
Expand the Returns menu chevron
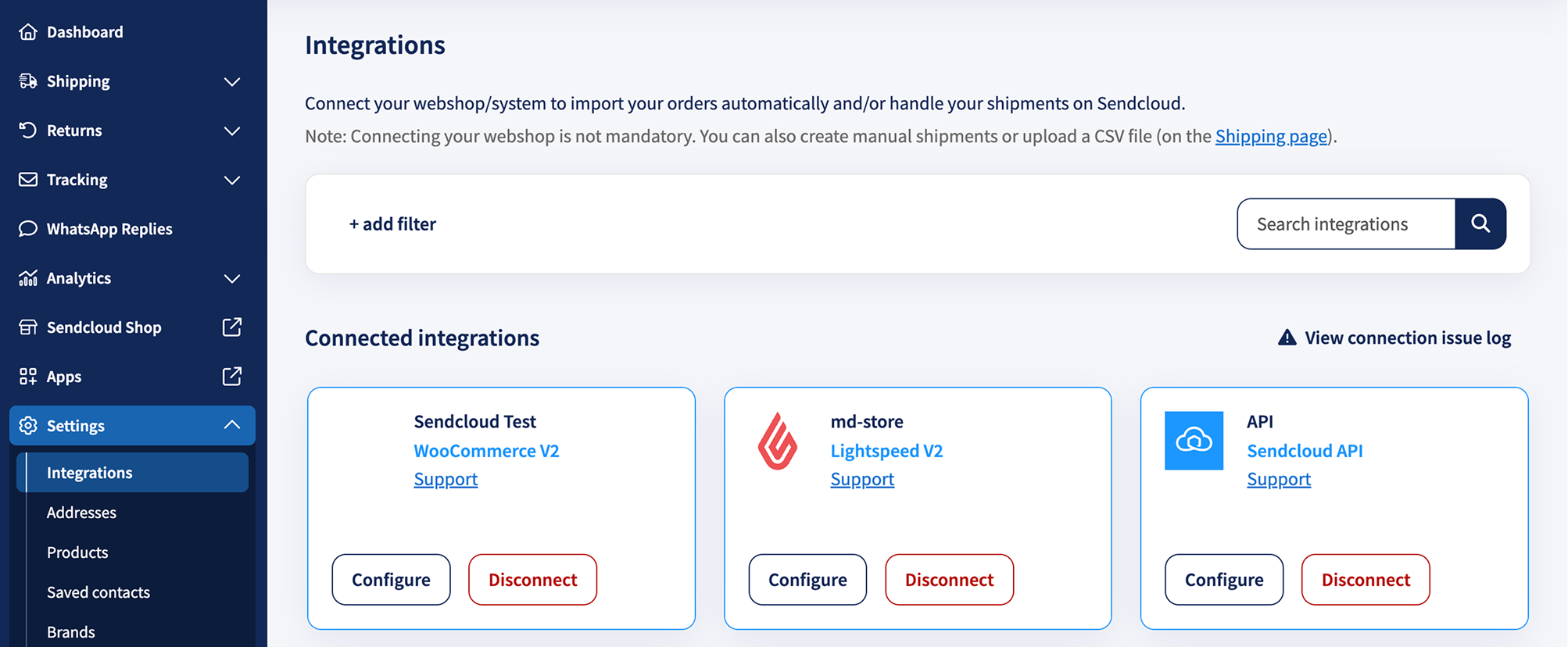click(x=232, y=130)
